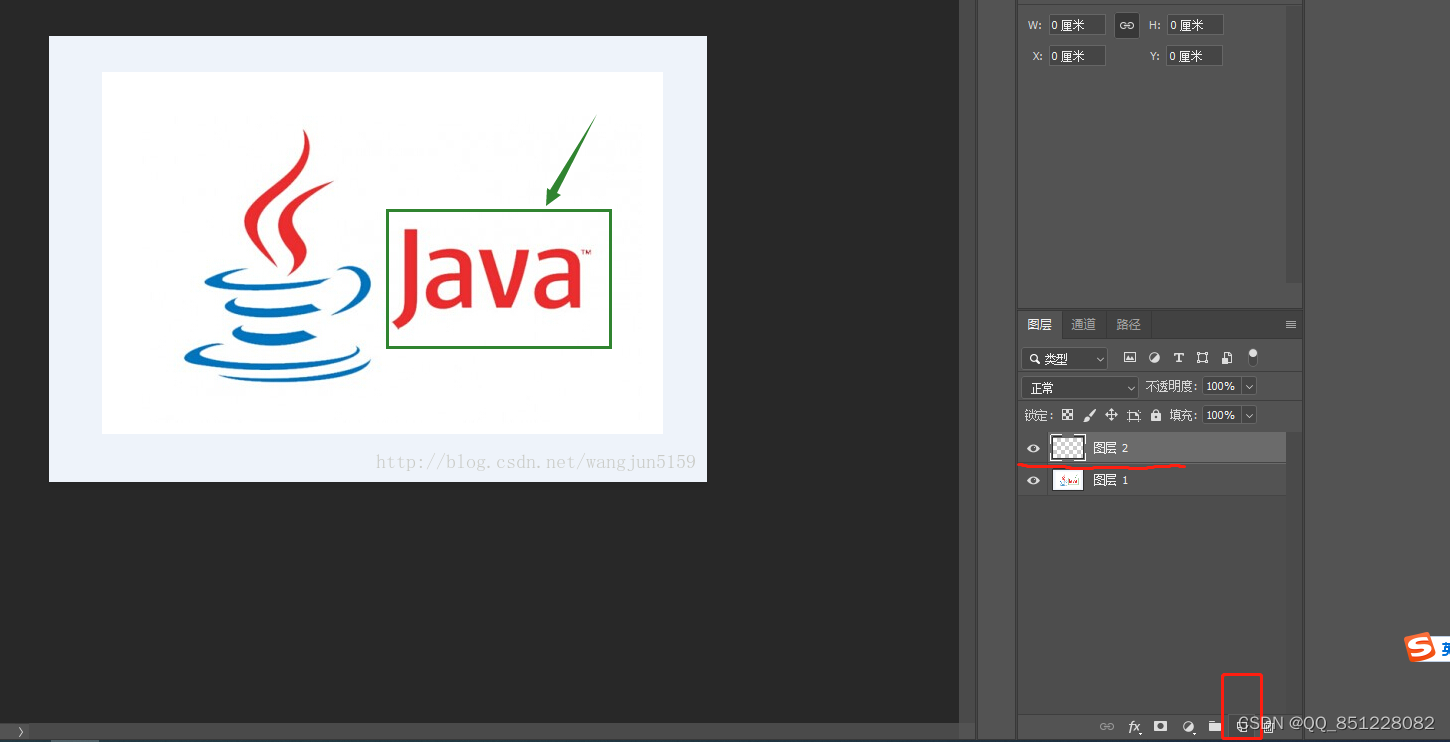Switch to the 路径 tab

pos(1129,324)
